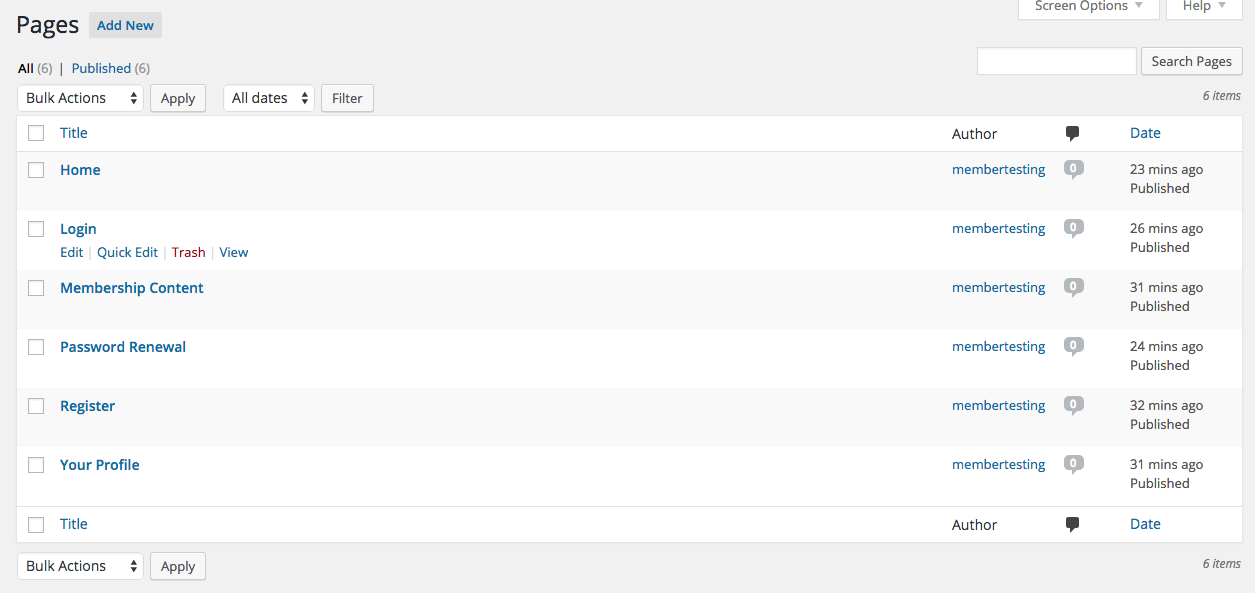This screenshot has height=593, width=1255.
Task: Check the select-all box in the table header
Action: (x=36, y=133)
